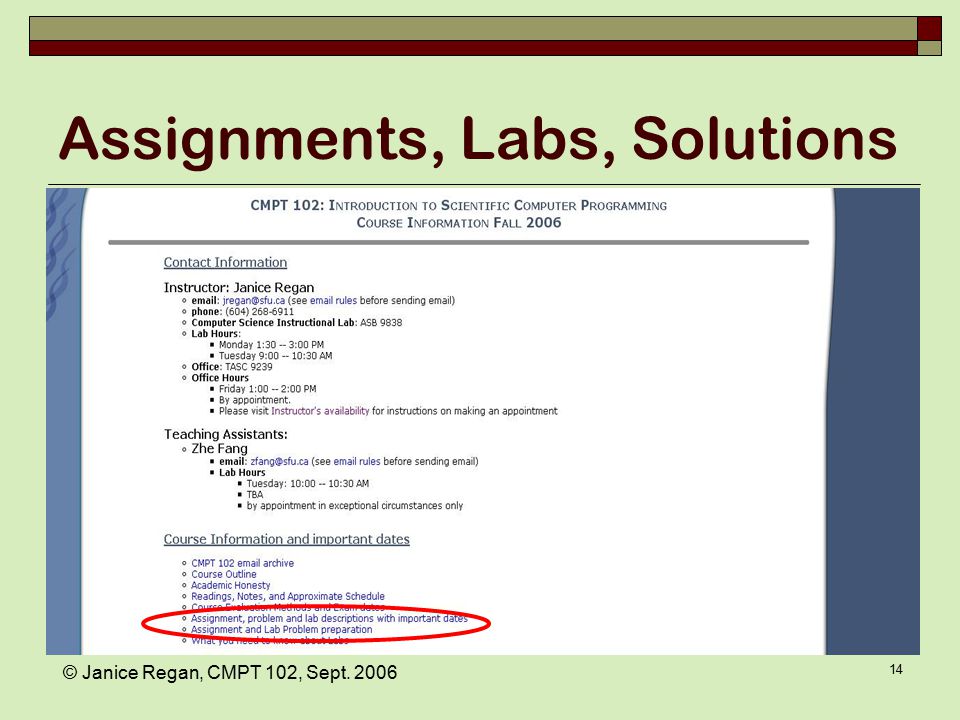The height and width of the screenshot is (720, 960).
Task: Click the TBA lab hour entry
Action: tap(255, 495)
